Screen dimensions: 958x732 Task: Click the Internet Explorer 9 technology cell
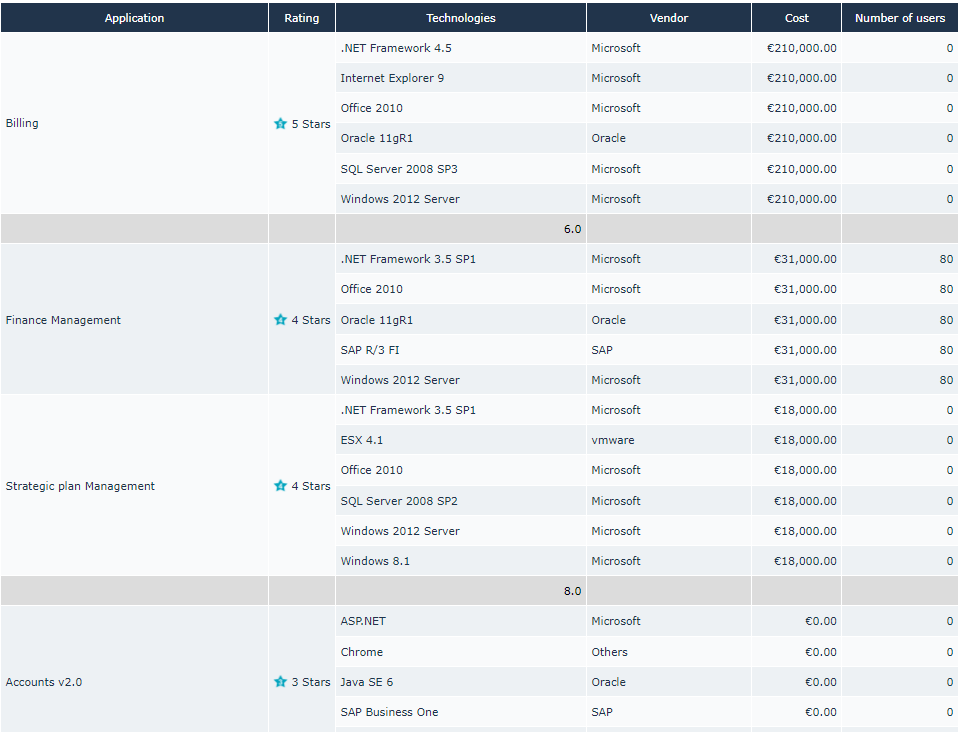392,78
